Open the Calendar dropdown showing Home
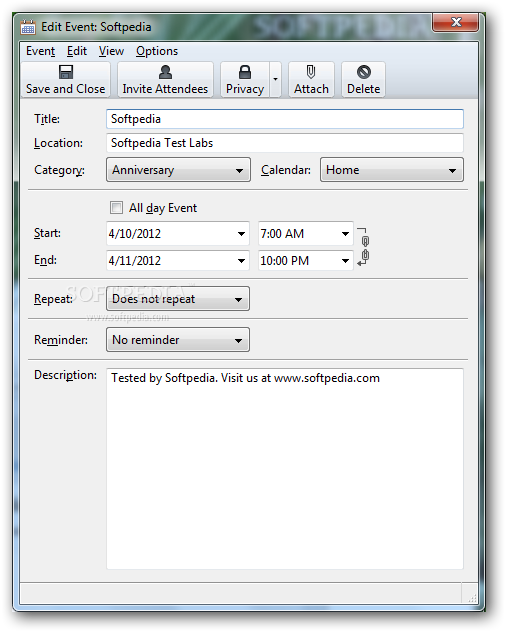 pyautogui.click(x=391, y=170)
